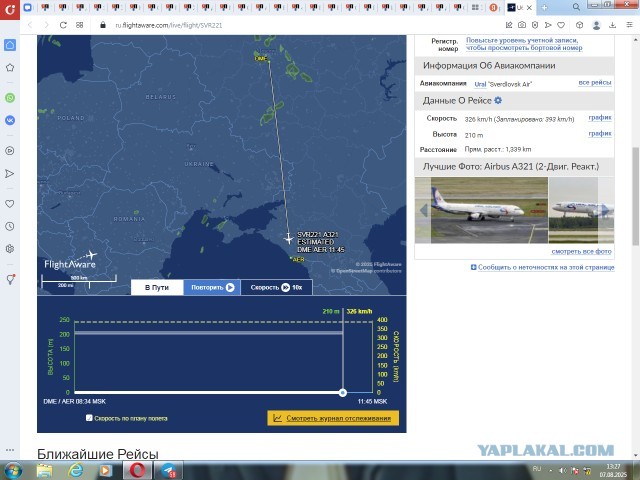Click the page vertical scrollbar thumb
This screenshot has height=480, width=640.
(x=636, y=196)
